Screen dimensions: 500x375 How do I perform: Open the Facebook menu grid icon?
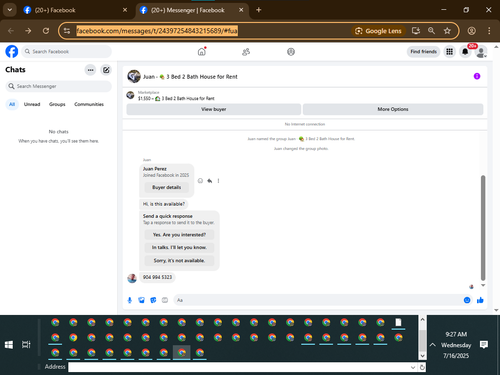click(x=450, y=52)
